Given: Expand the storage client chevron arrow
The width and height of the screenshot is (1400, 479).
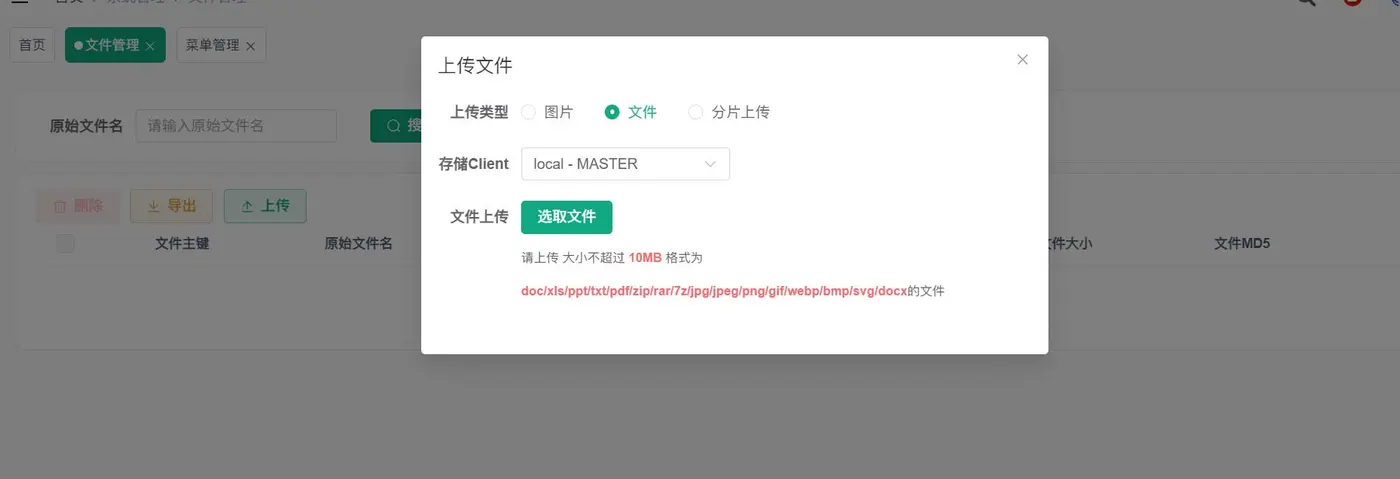Looking at the screenshot, I should click(710, 164).
